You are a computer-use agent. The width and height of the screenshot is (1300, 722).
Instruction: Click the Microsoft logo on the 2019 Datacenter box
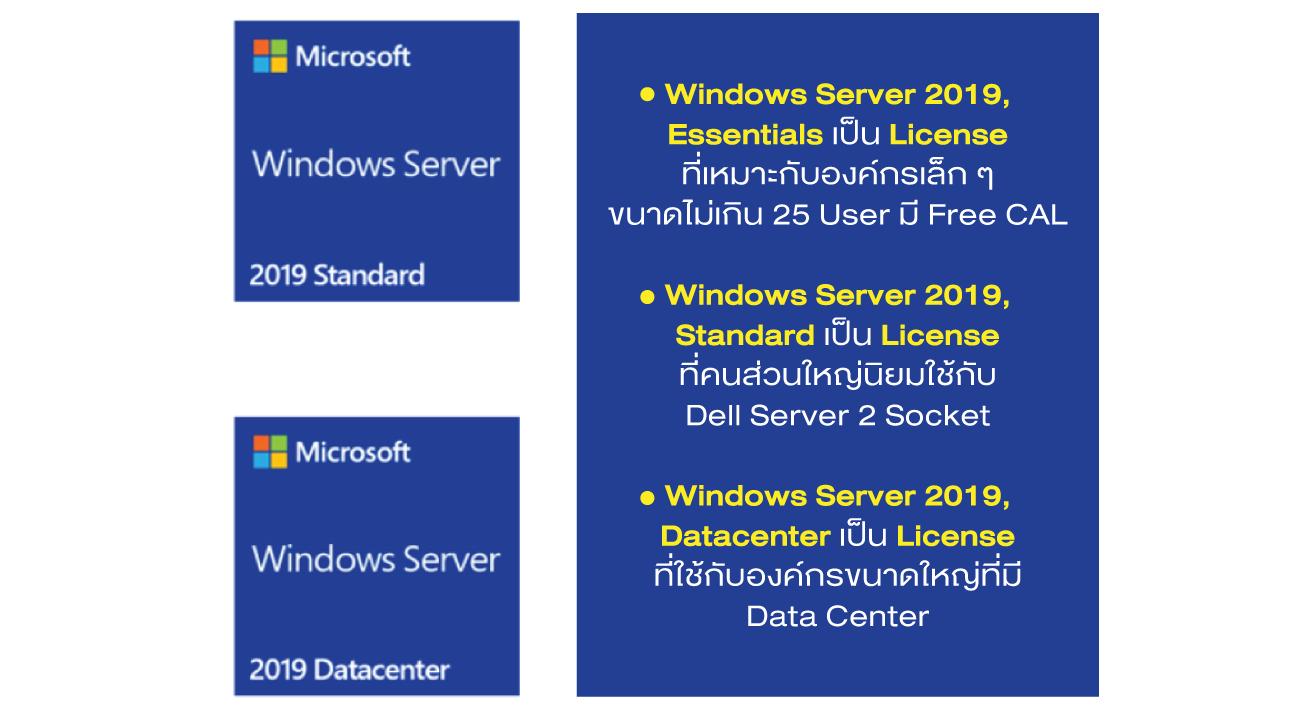point(269,452)
